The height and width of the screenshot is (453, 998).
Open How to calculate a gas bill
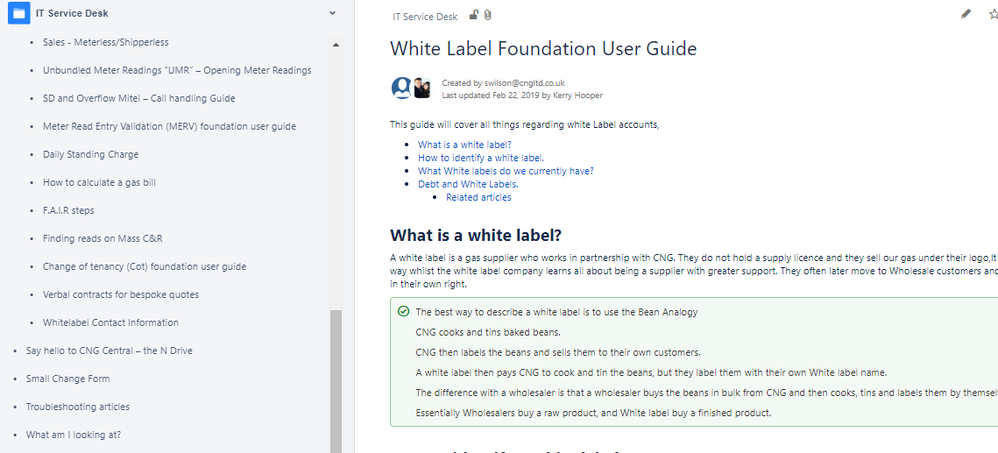coord(99,182)
